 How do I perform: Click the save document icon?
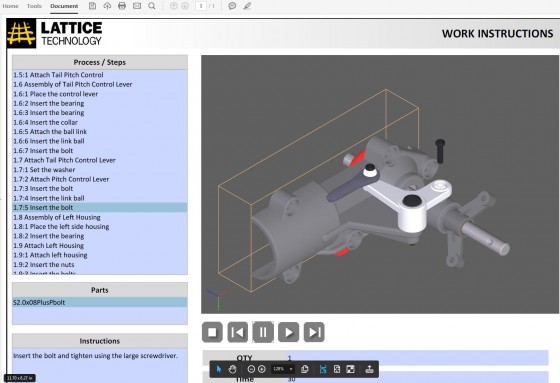pos(92,6)
